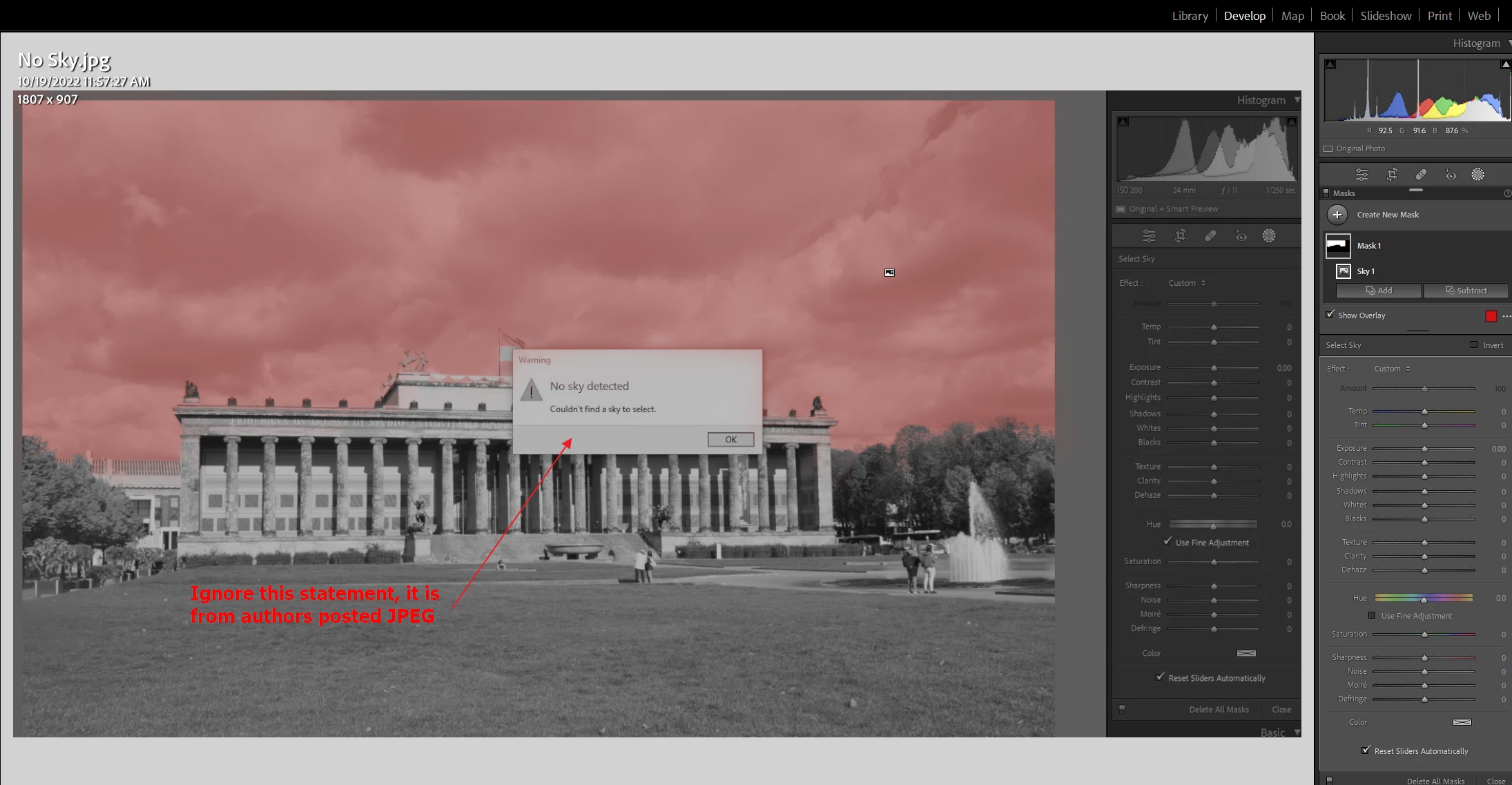Select the Masking tool icon above Masks panel
Image resolution: width=1512 pixels, height=785 pixels.
pyautogui.click(x=1477, y=175)
